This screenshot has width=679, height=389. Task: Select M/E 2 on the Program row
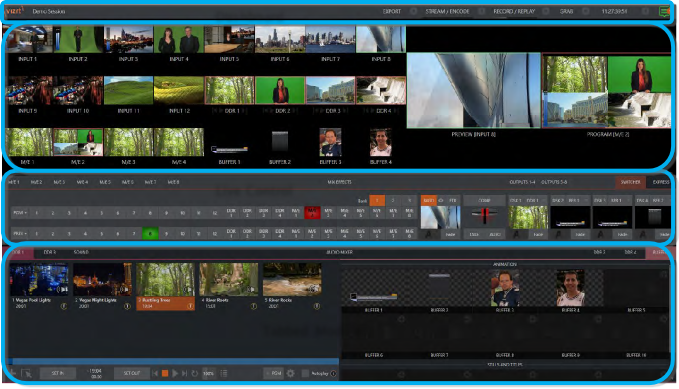point(312,213)
